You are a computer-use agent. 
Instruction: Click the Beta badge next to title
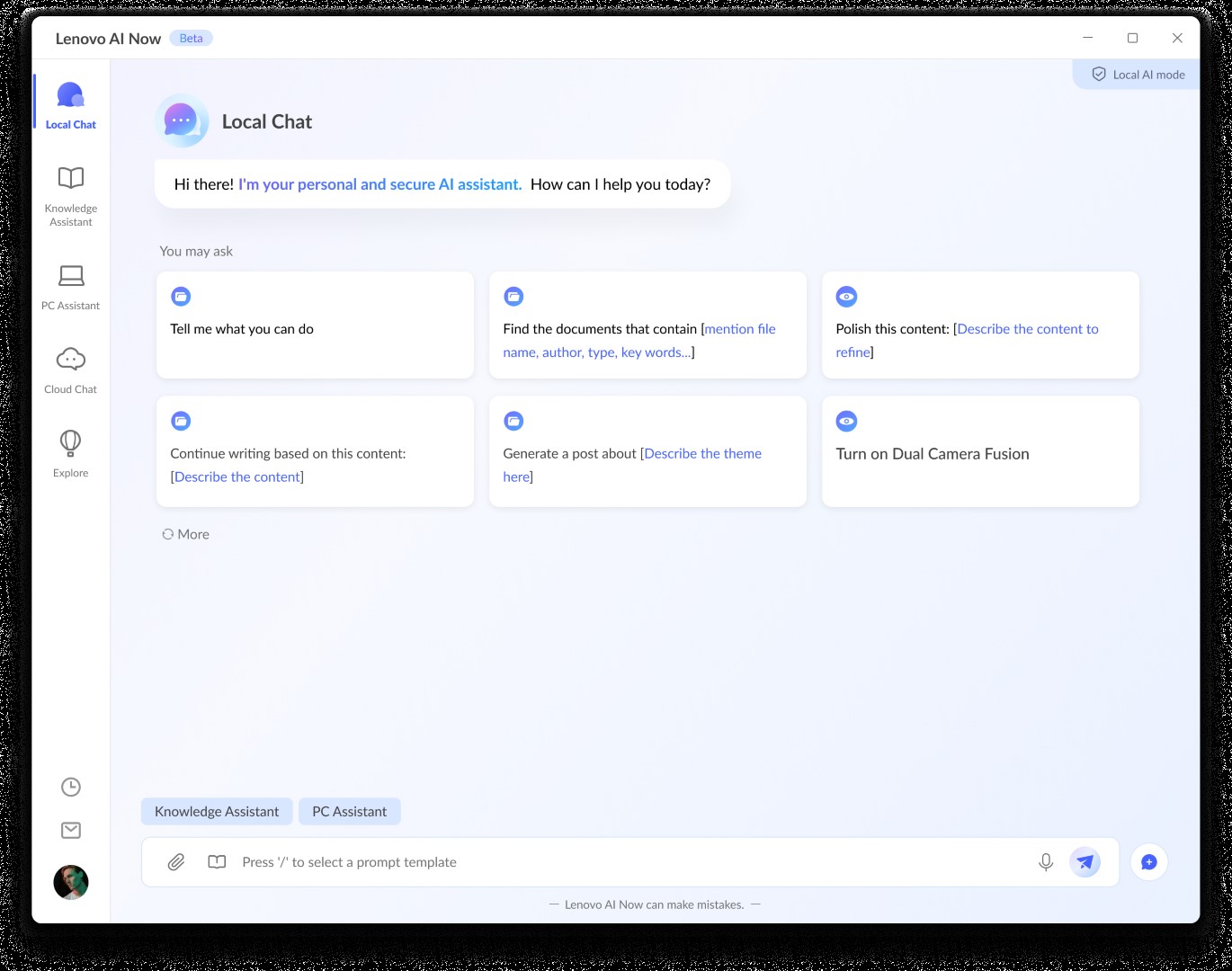(x=191, y=39)
